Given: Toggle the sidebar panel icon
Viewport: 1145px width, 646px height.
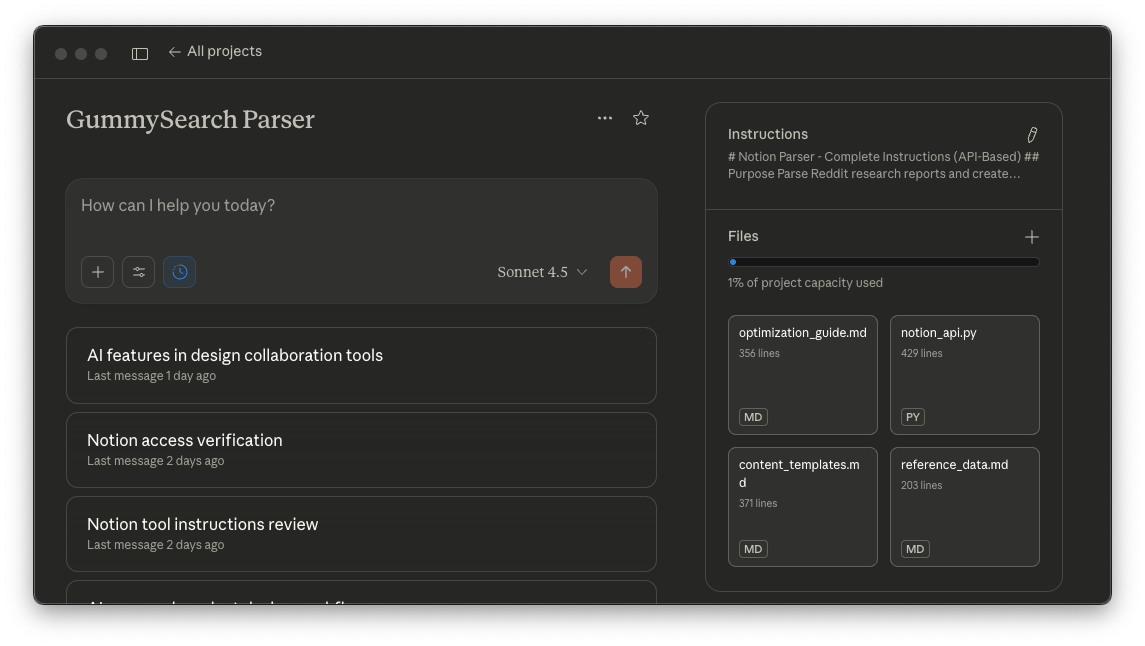Looking at the screenshot, I should point(139,53).
